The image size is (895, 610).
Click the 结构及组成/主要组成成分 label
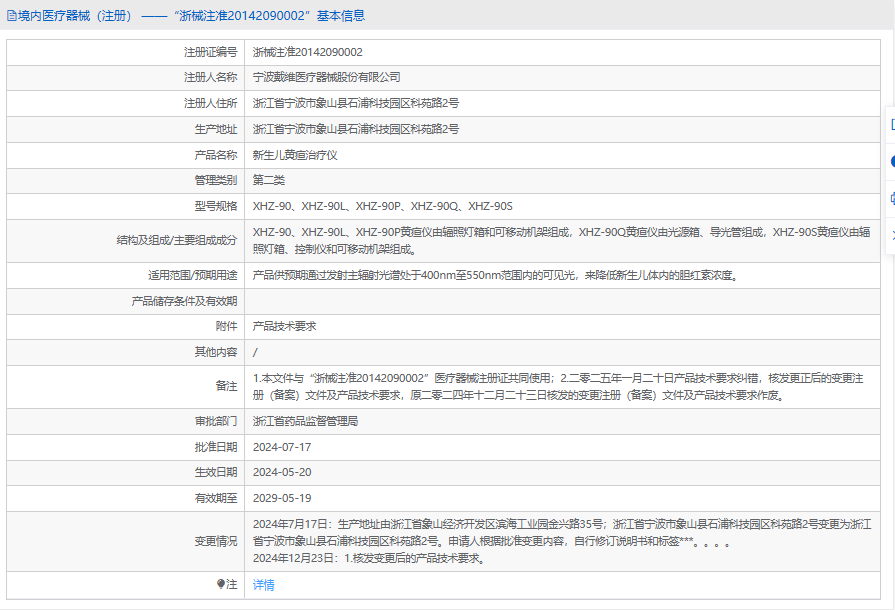[177, 240]
